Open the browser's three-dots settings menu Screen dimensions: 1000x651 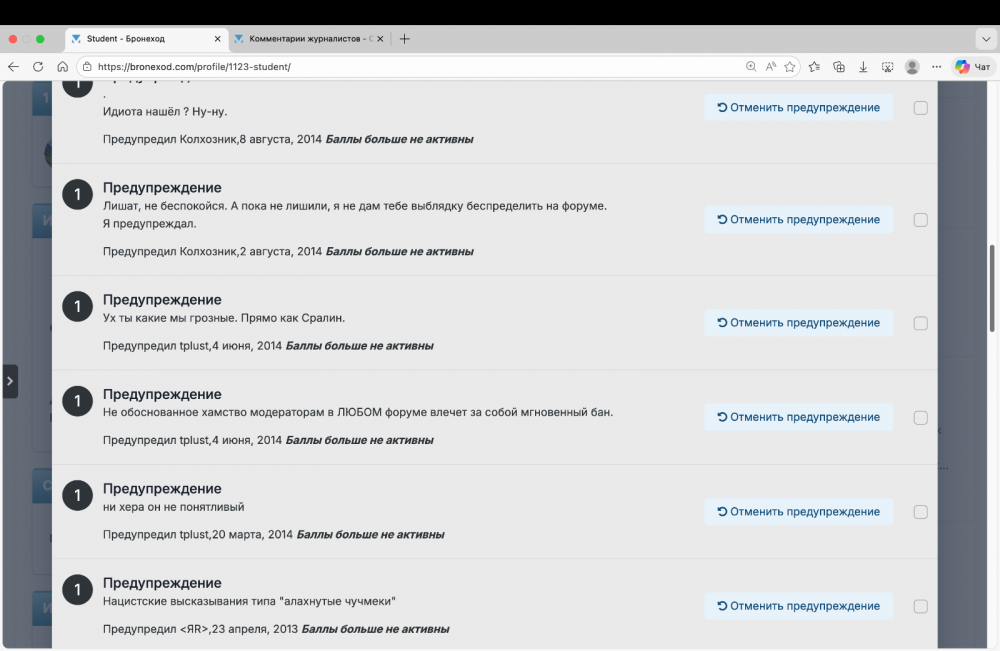936,67
